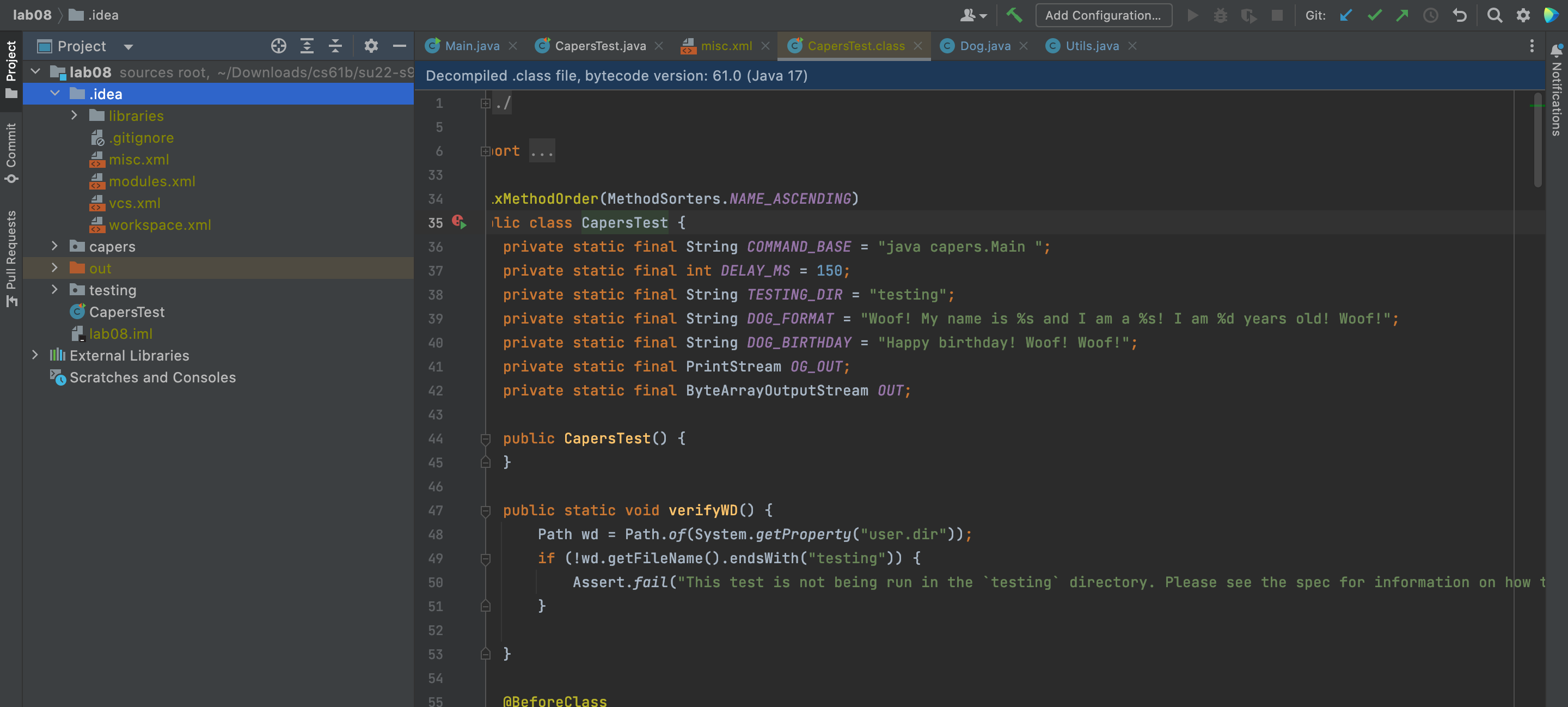Screen dimensions: 1568x707
Task: Toggle fold marker on CapersTest constructor line
Action: (485, 438)
